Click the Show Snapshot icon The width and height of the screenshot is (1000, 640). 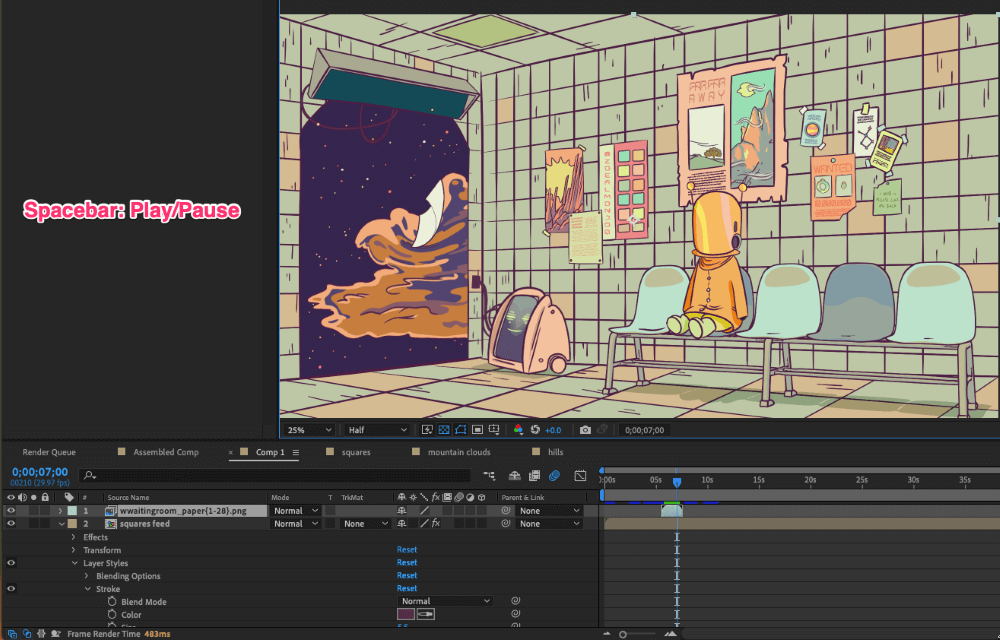click(x=603, y=430)
